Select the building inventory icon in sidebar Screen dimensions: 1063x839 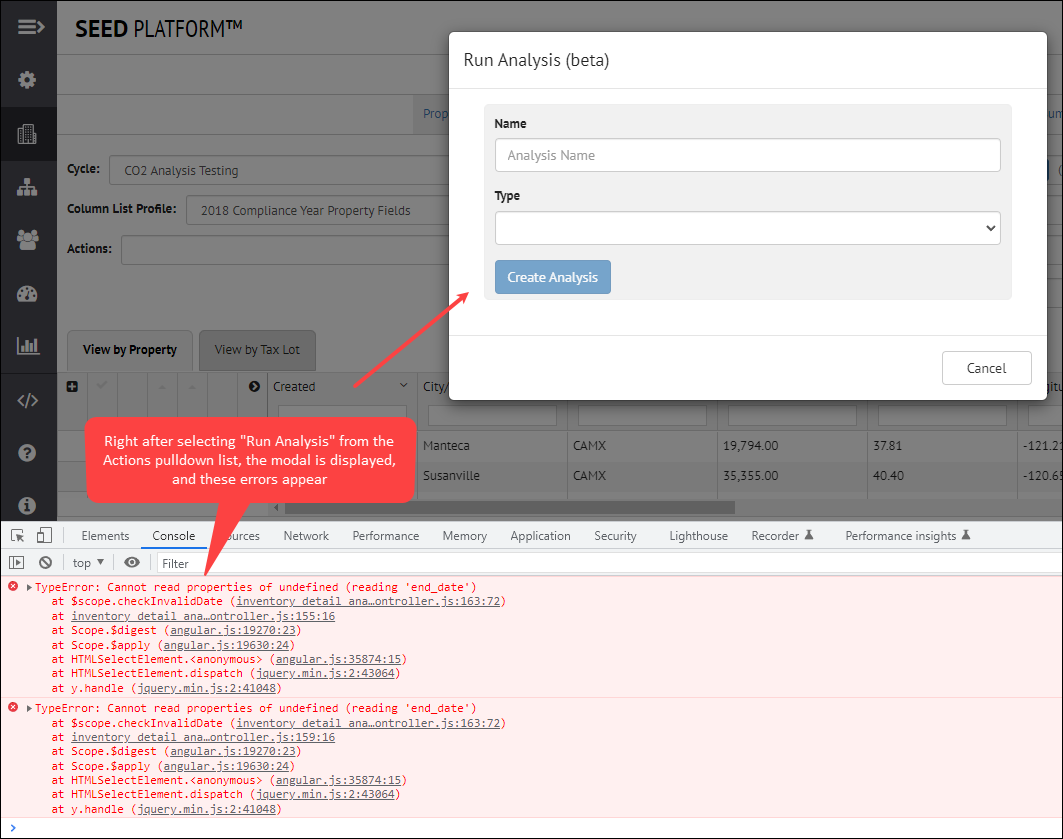(x=28, y=133)
